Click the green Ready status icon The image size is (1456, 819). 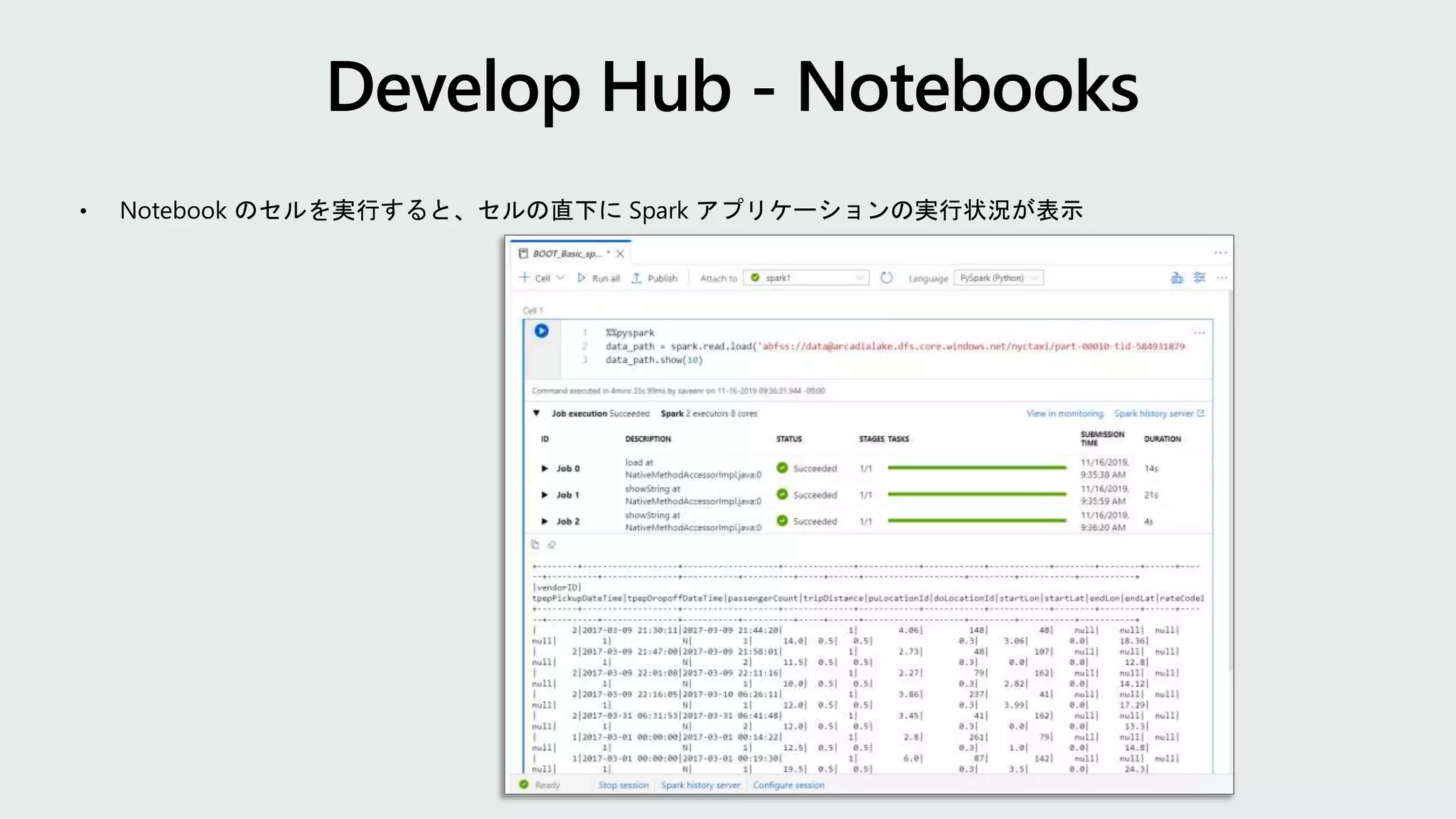(x=524, y=784)
